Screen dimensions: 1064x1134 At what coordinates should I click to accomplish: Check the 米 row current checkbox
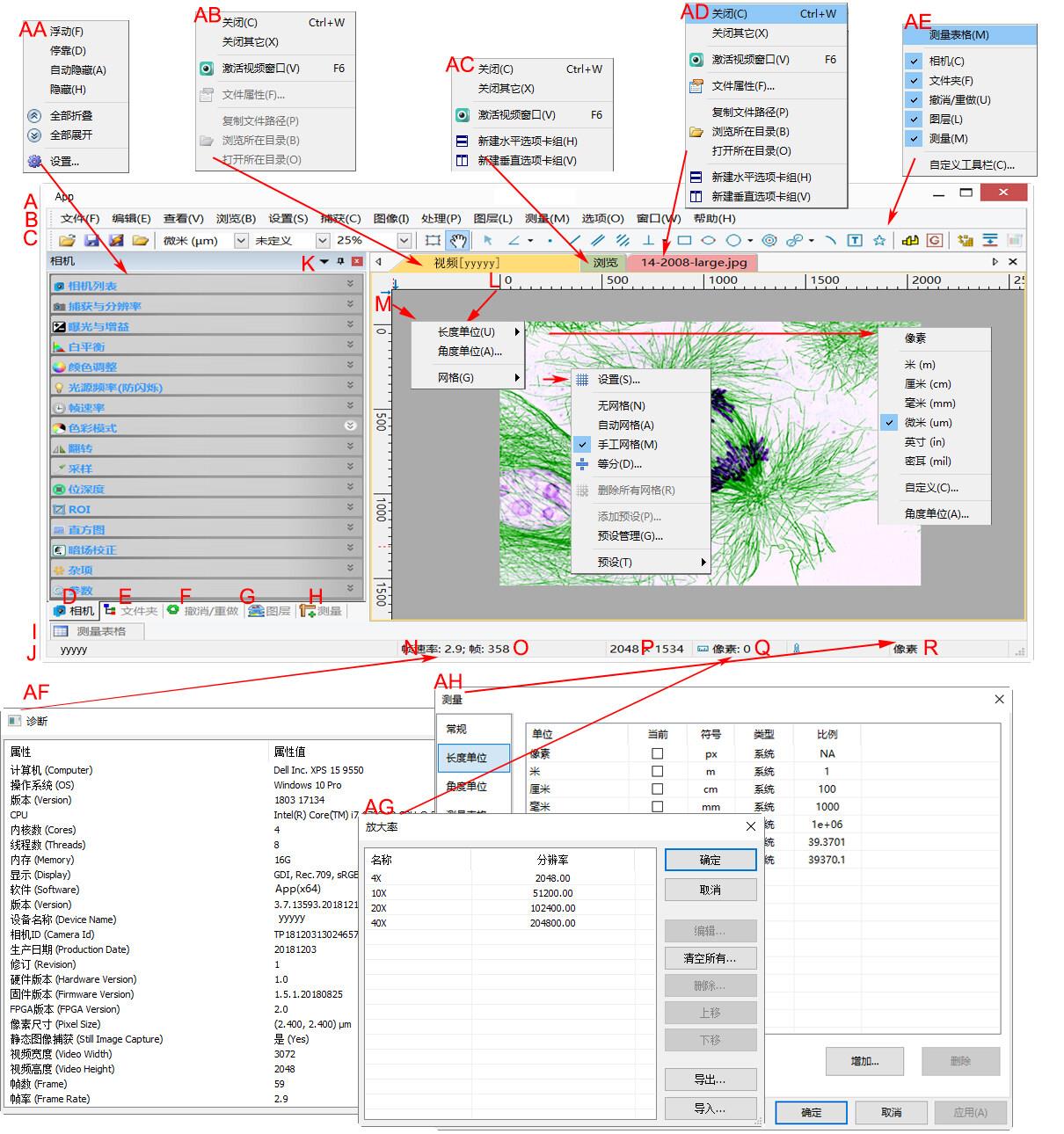tap(657, 771)
